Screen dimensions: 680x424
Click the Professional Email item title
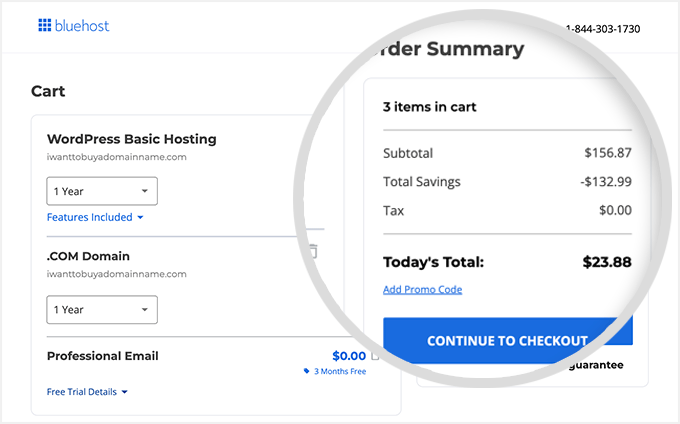click(102, 356)
